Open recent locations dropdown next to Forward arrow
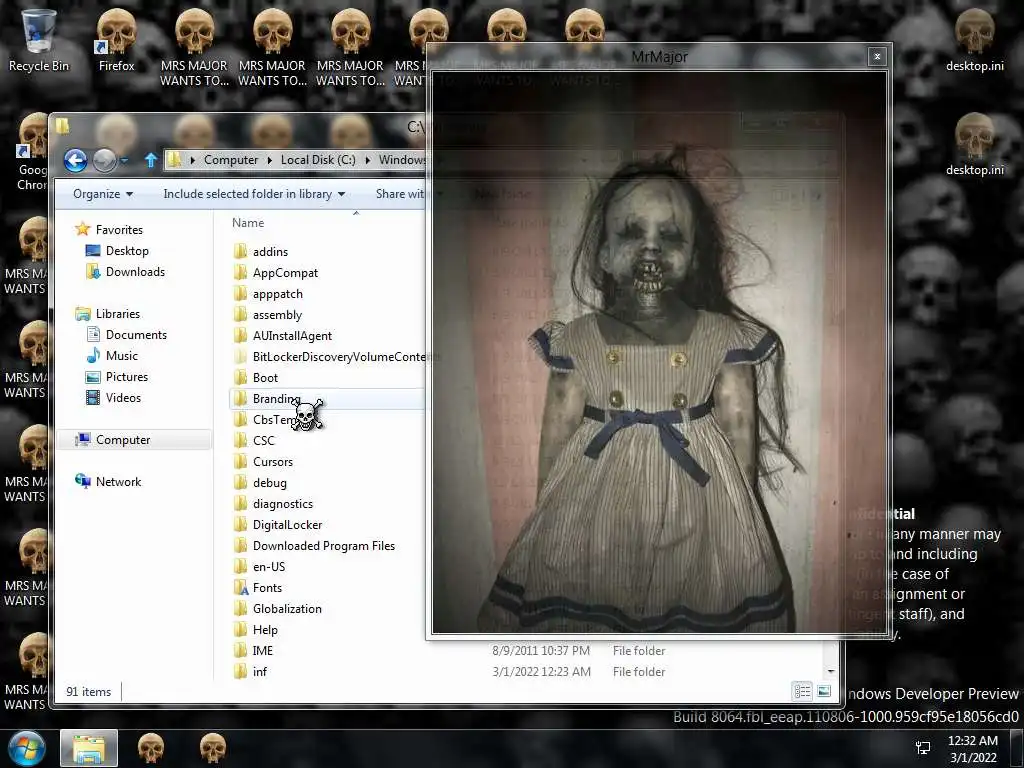The height and width of the screenshot is (768, 1024). click(124, 160)
